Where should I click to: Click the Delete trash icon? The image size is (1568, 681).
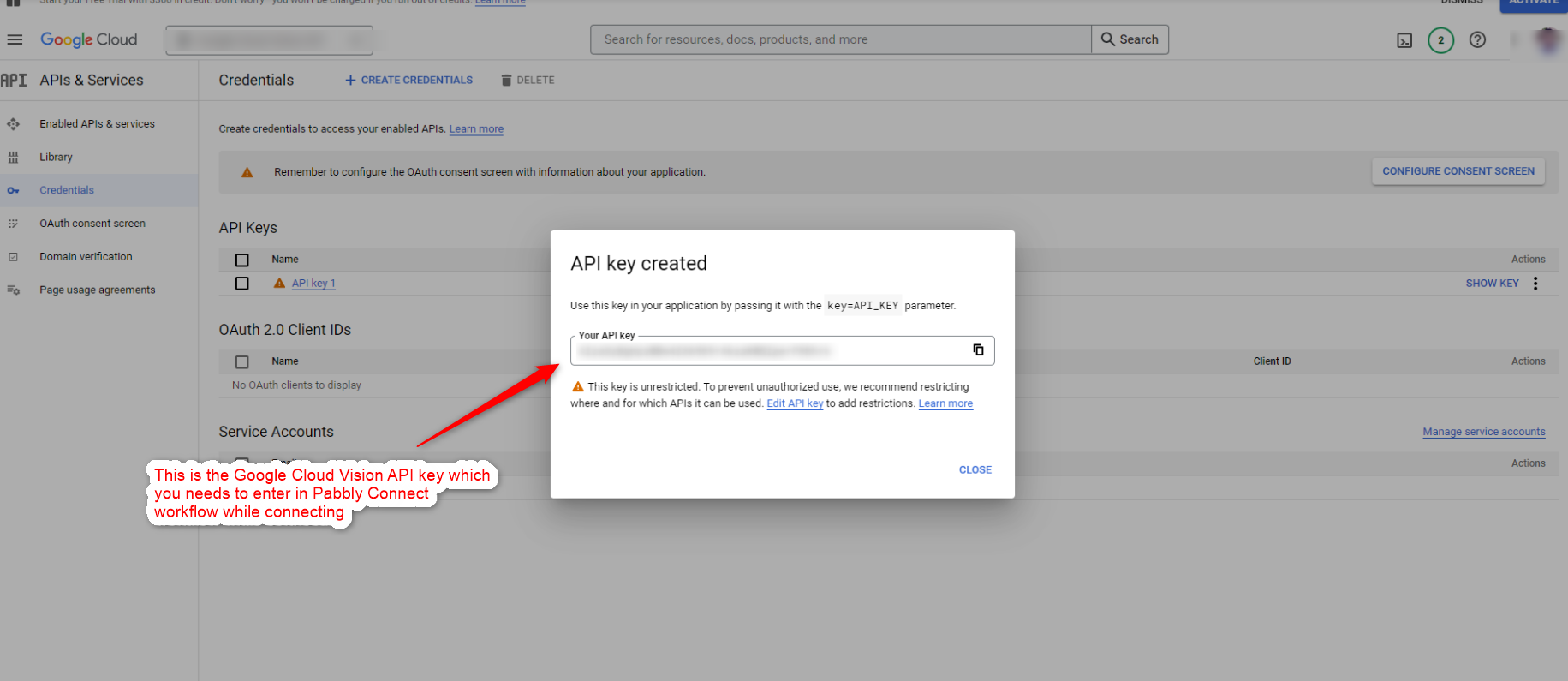[506, 80]
